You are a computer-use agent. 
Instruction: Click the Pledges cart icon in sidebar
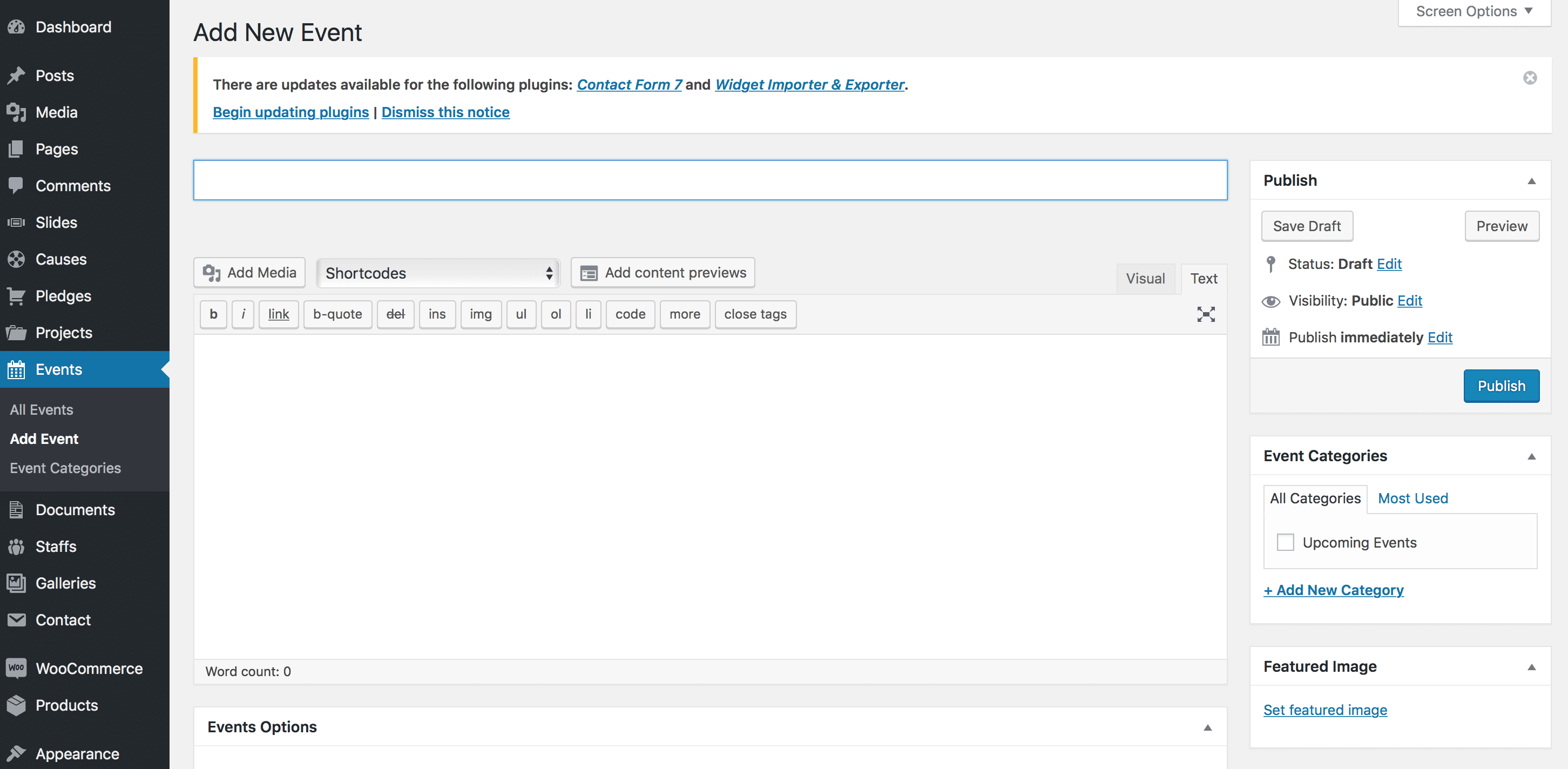16,296
